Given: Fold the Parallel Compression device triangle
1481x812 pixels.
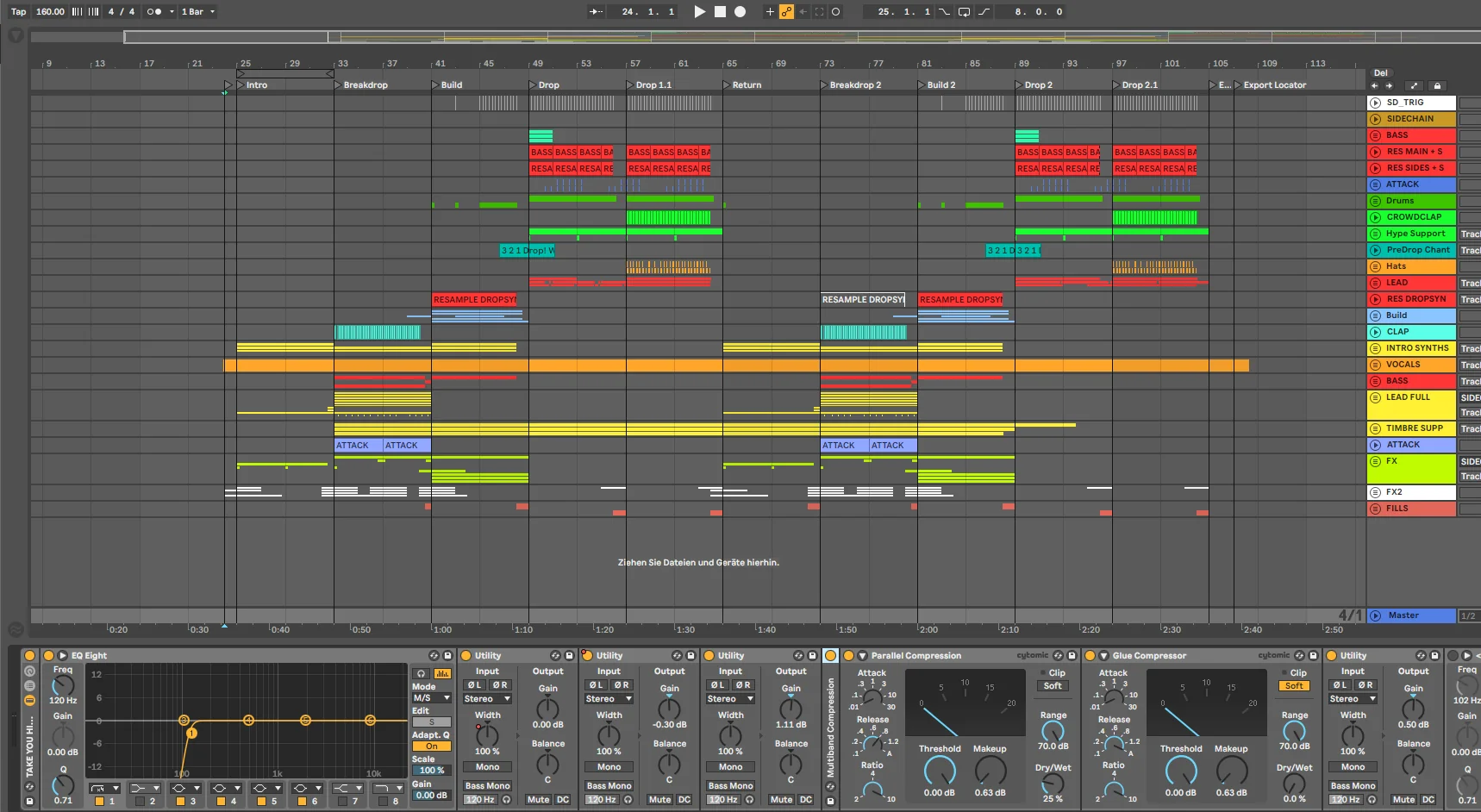Looking at the screenshot, I should [862, 656].
